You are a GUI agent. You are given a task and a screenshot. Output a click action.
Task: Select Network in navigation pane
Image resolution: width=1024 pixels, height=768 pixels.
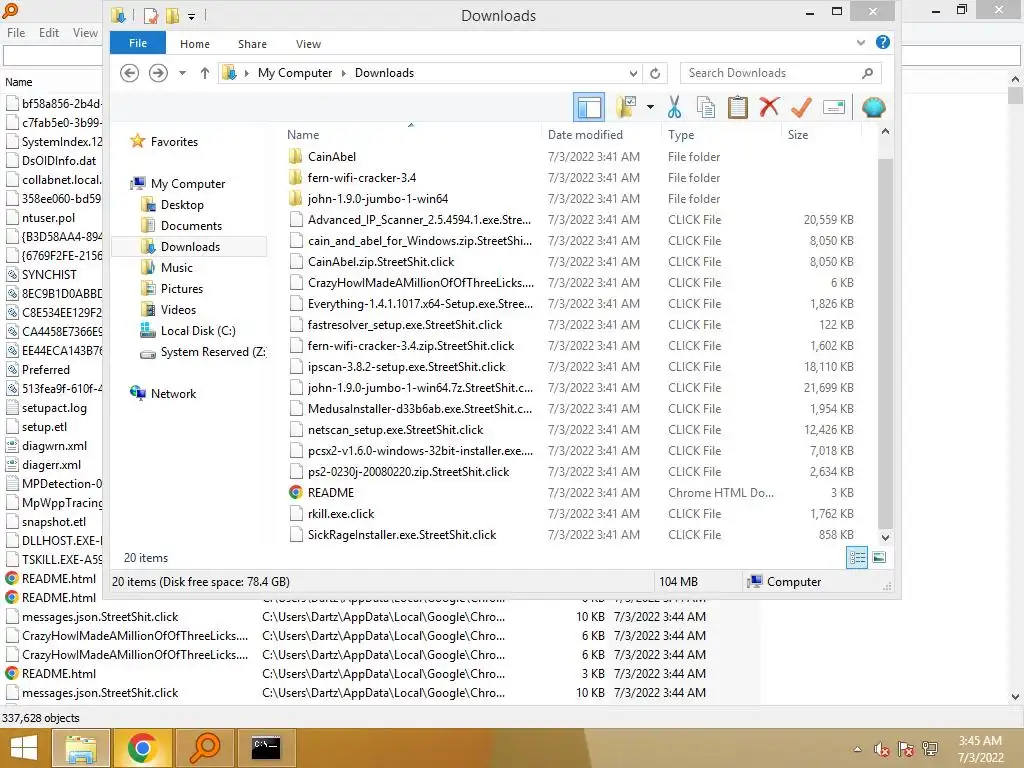173,393
